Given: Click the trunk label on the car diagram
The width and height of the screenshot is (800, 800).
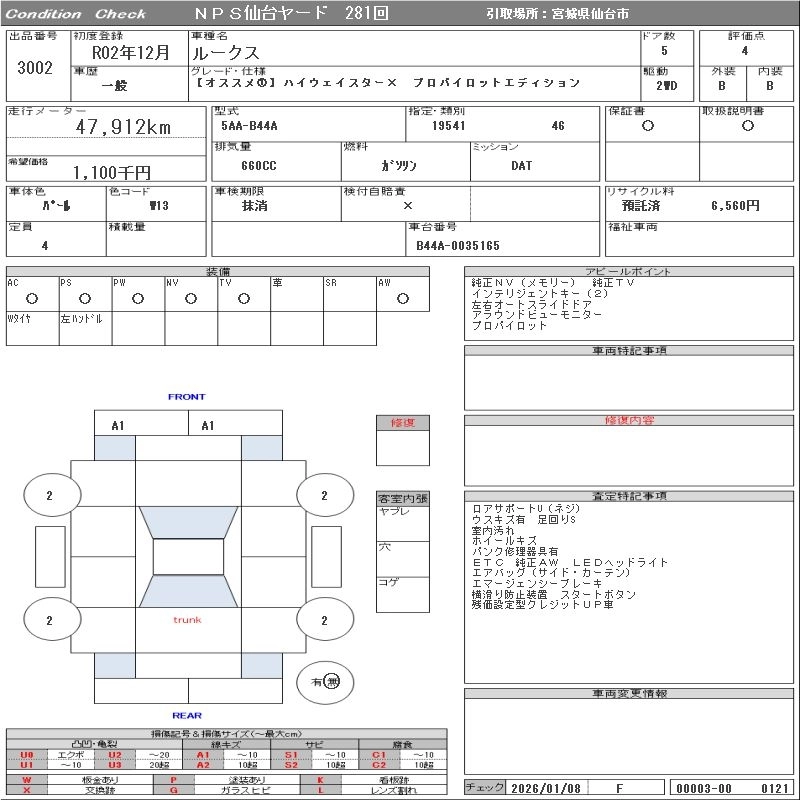Looking at the screenshot, I should pyautogui.click(x=187, y=620).
